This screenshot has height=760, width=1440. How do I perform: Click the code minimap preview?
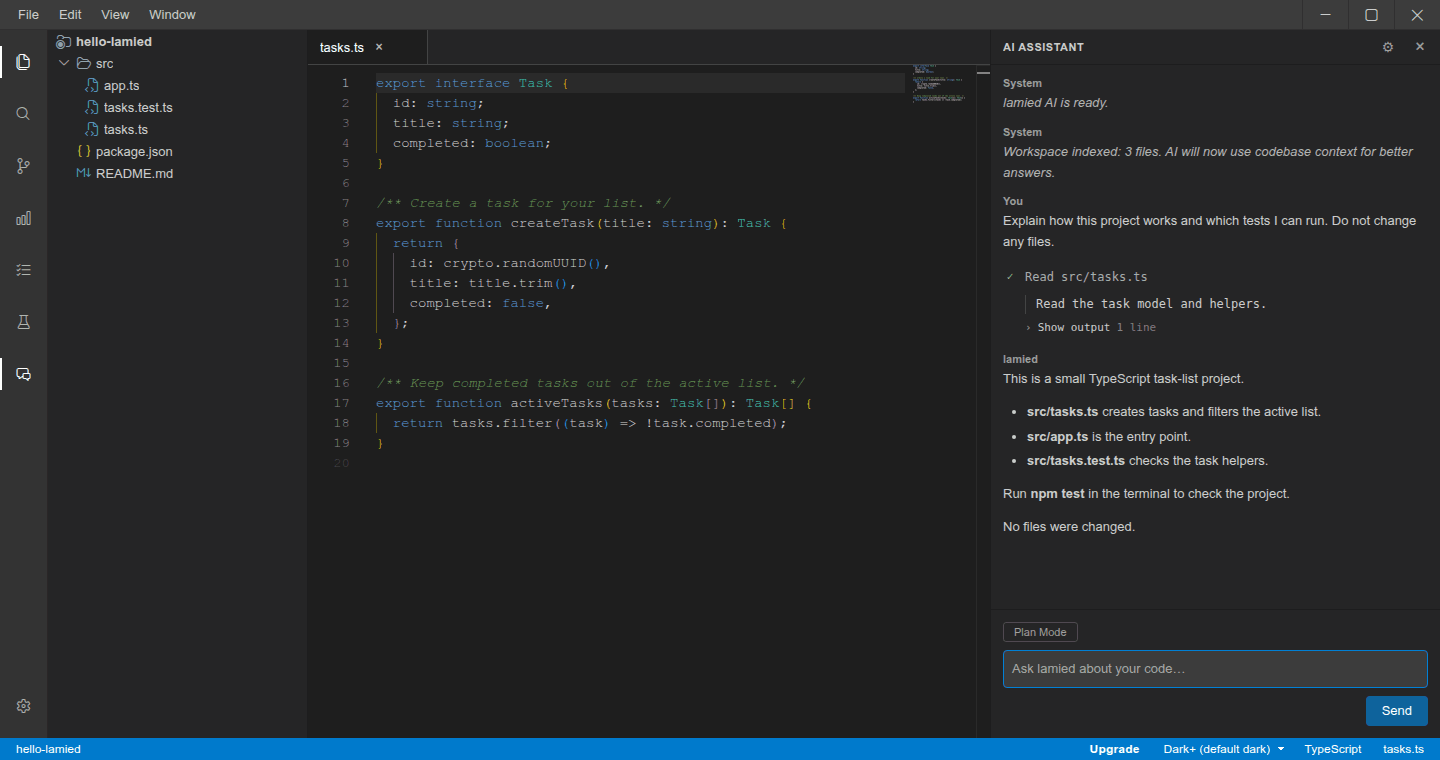(939, 85)
